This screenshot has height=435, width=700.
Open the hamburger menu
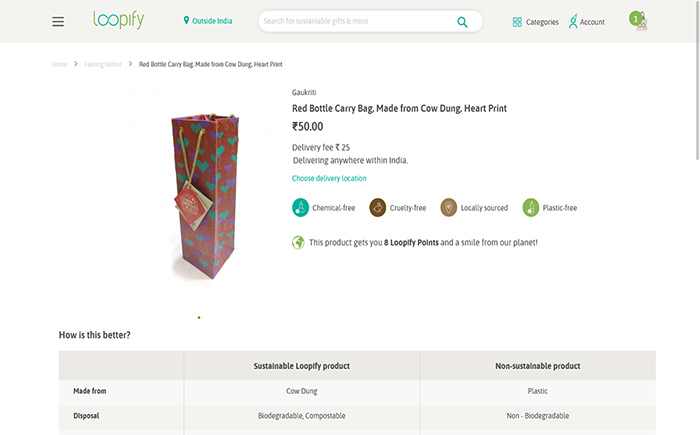58,21
